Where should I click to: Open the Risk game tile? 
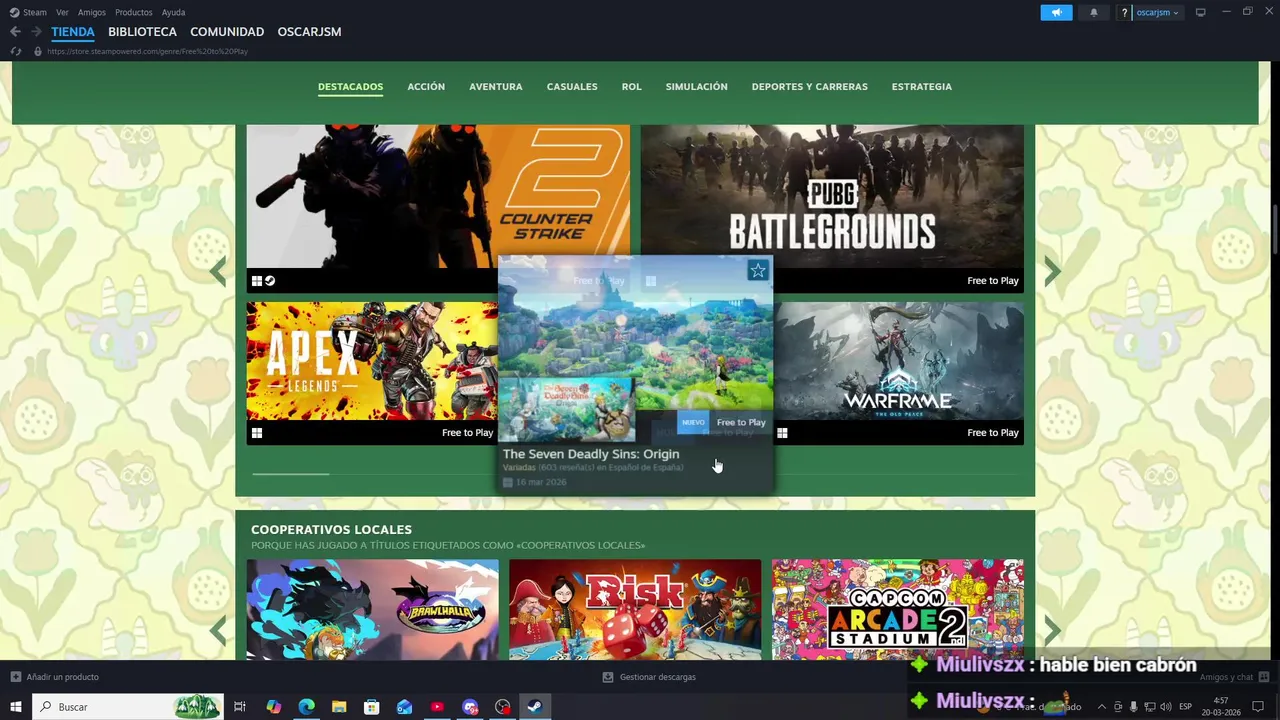click(x=635, y=609)
